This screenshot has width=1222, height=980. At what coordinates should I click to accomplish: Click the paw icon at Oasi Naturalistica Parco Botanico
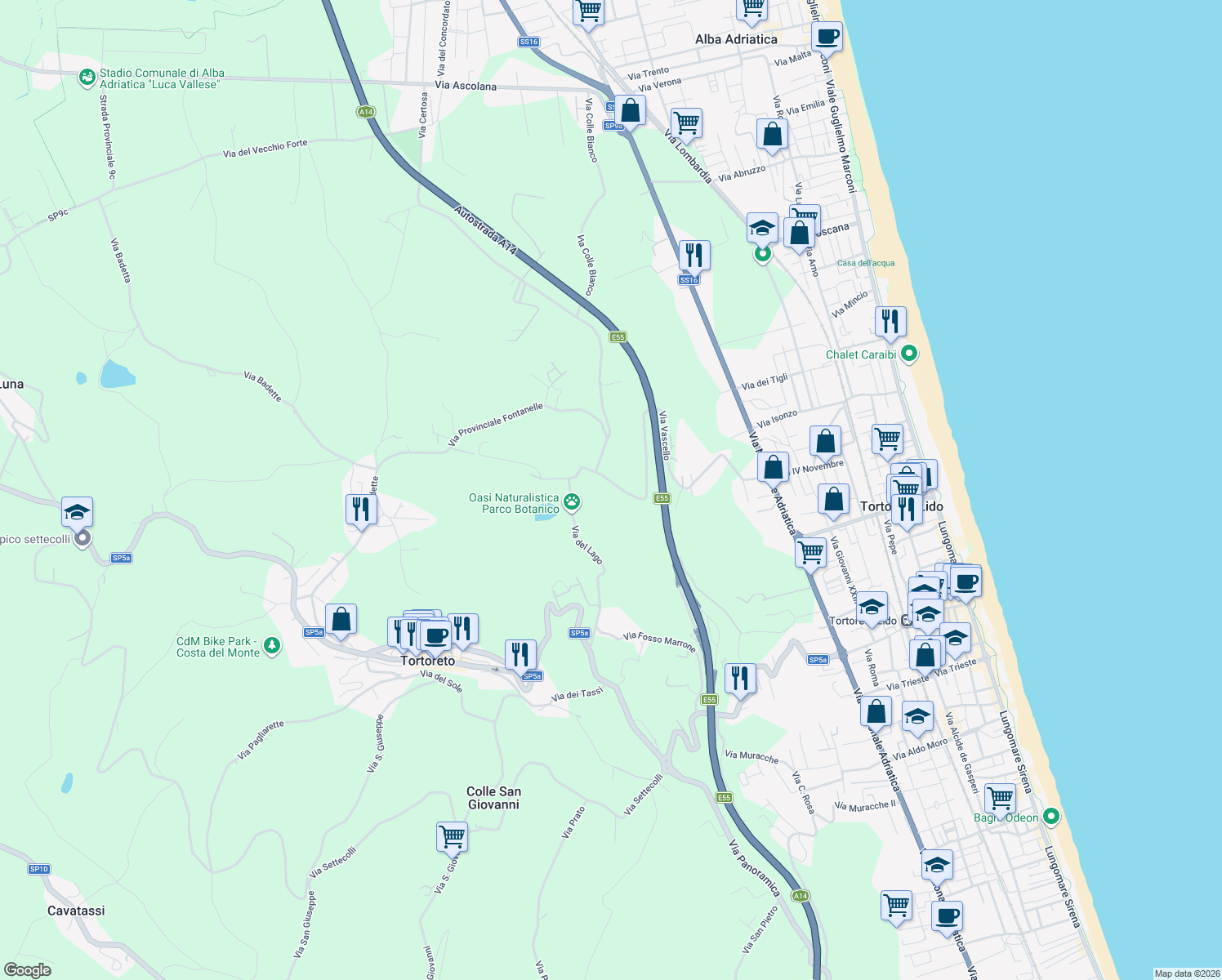[570, 501]
